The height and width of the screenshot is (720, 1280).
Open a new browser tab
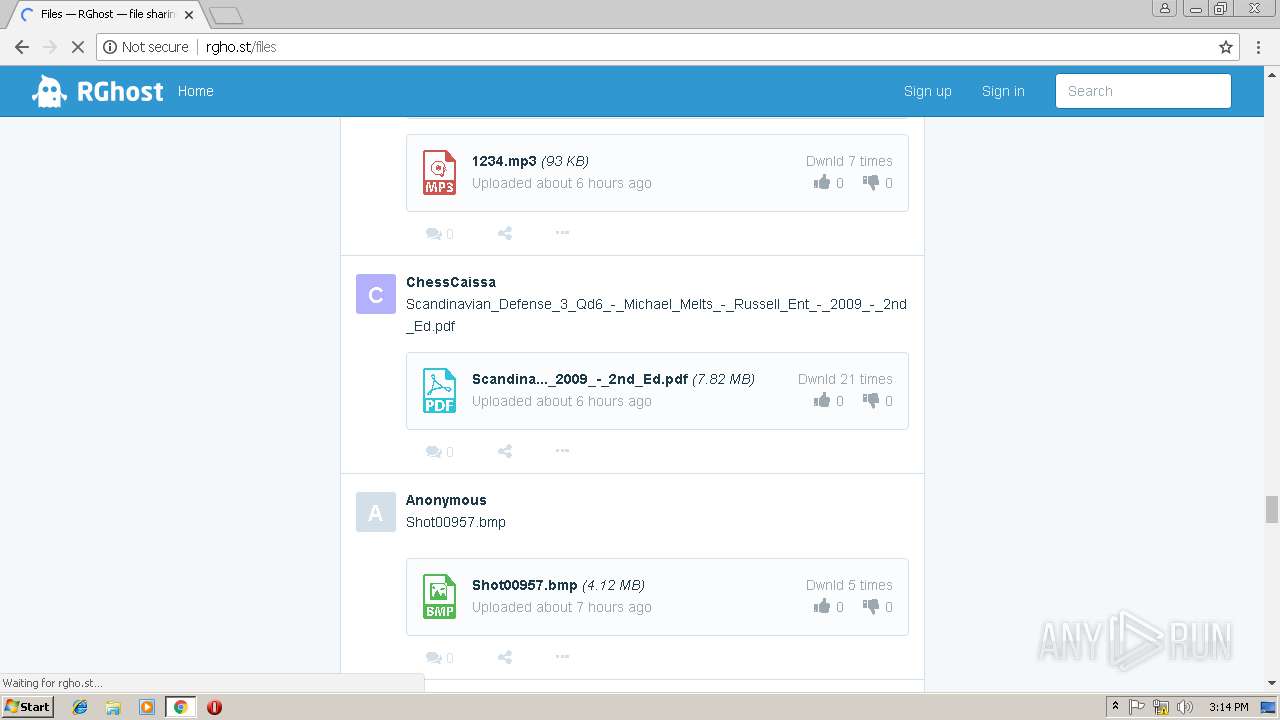[x=226, y=15]
